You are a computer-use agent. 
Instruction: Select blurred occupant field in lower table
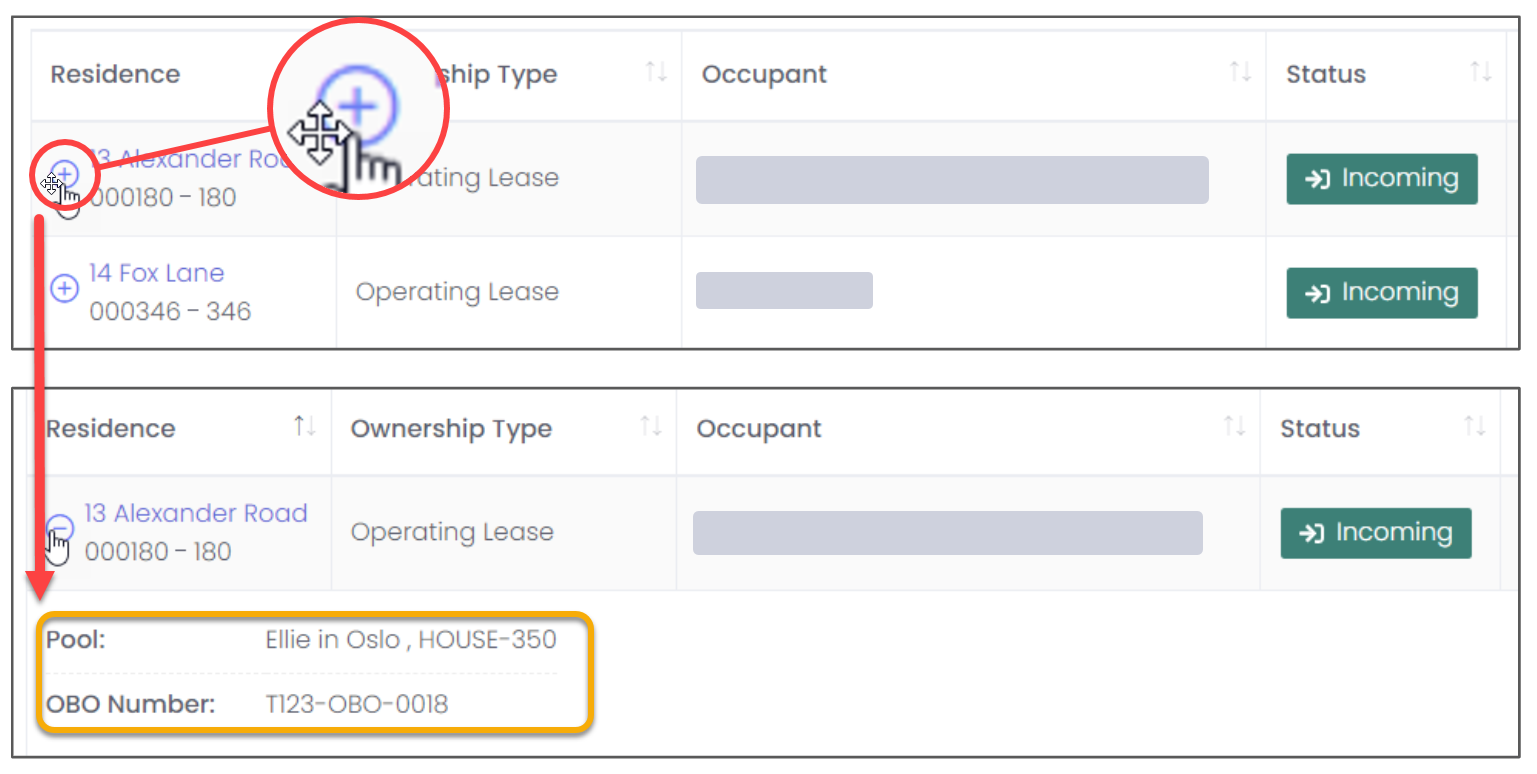tap(948, 533)
